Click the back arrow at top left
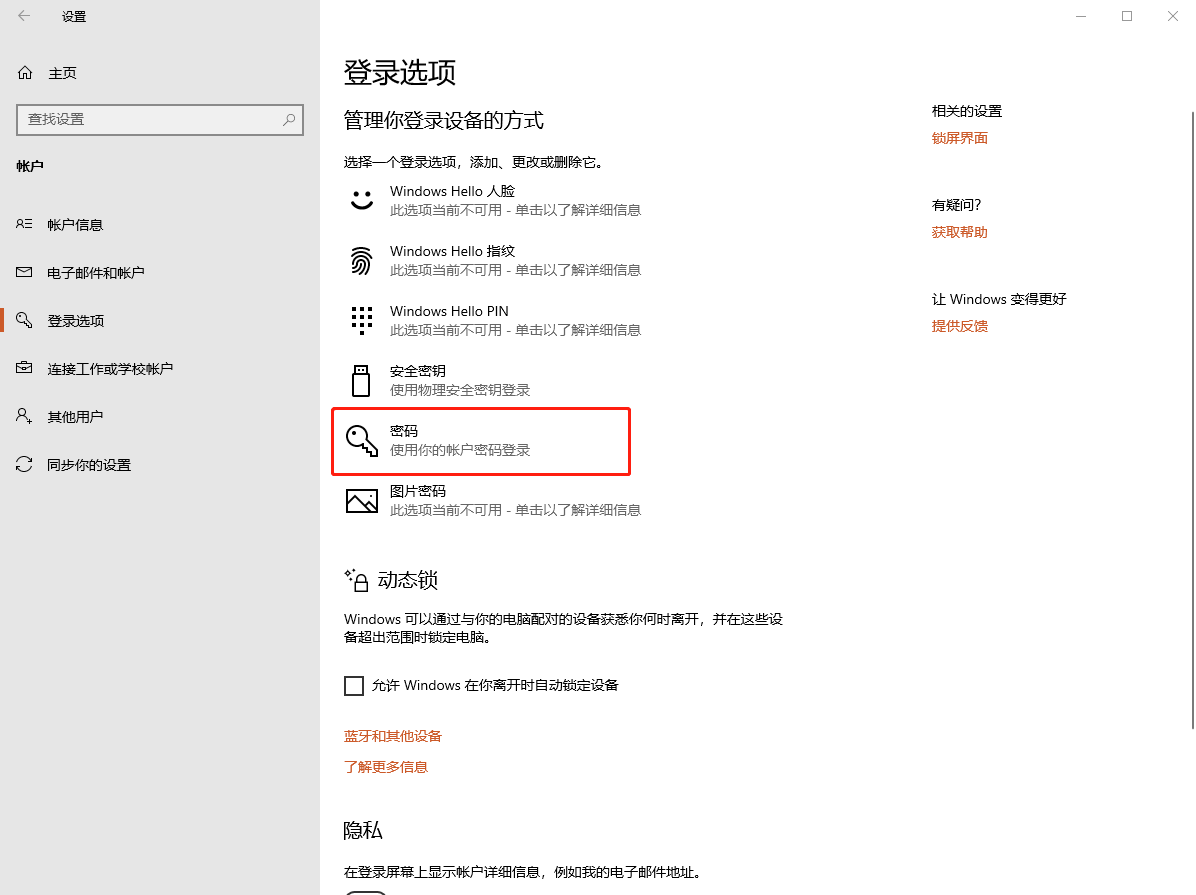Screen dimensions: 1196x895 click(22, 16)
